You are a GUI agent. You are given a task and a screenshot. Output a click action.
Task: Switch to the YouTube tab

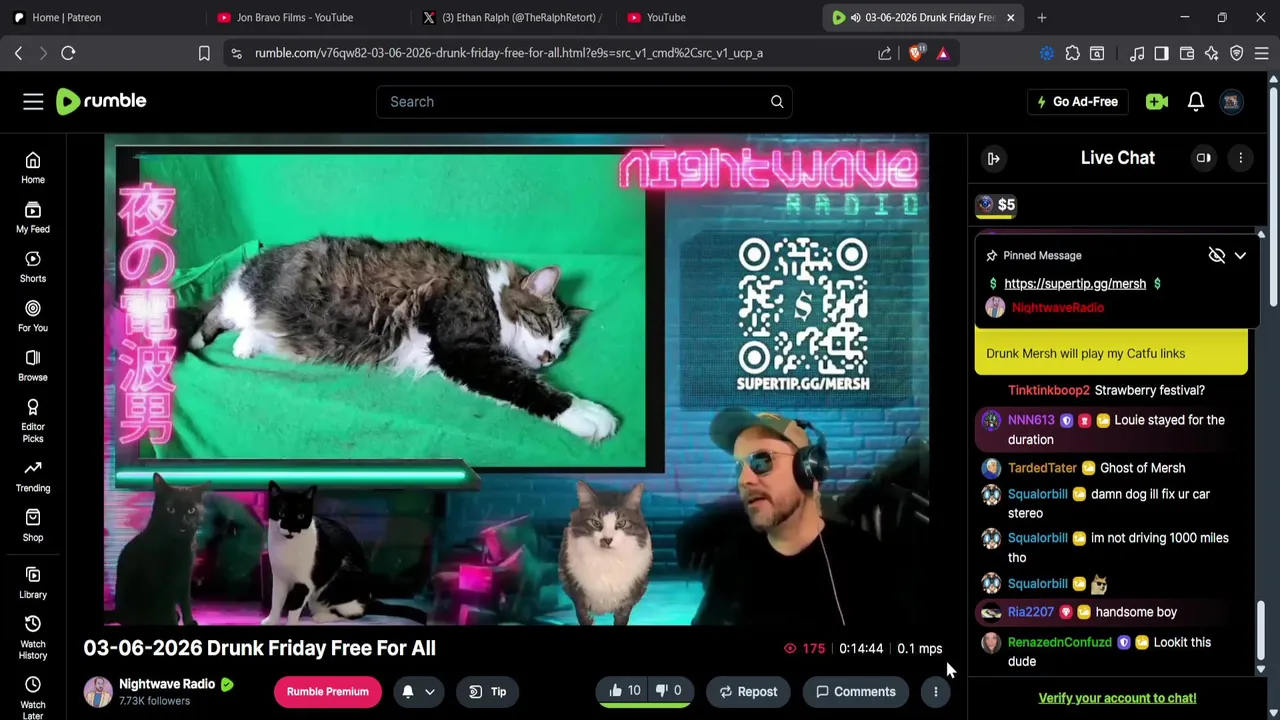(x=716, y=17)
